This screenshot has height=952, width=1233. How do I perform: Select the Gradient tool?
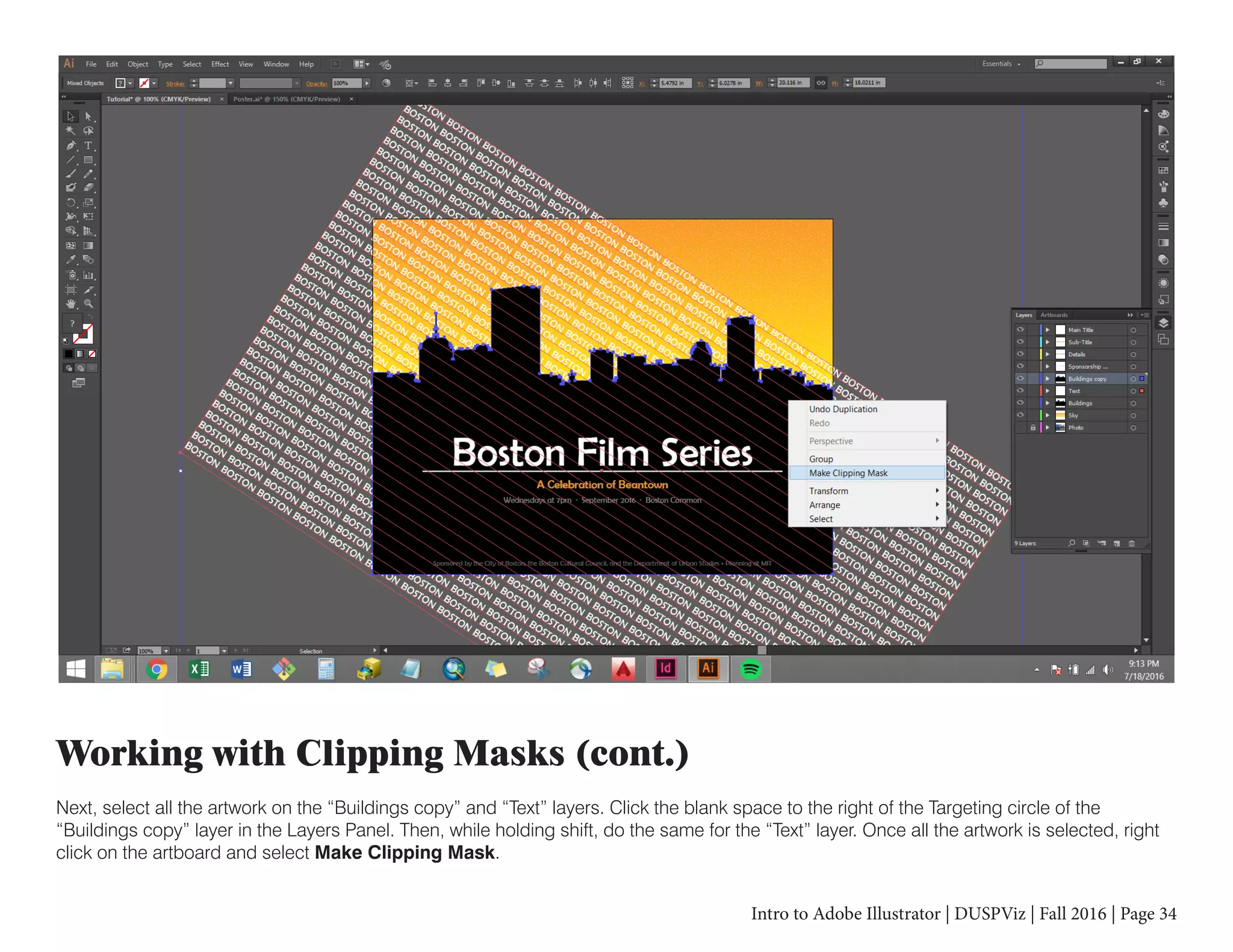pyautogui.click(x=88, y=246)
